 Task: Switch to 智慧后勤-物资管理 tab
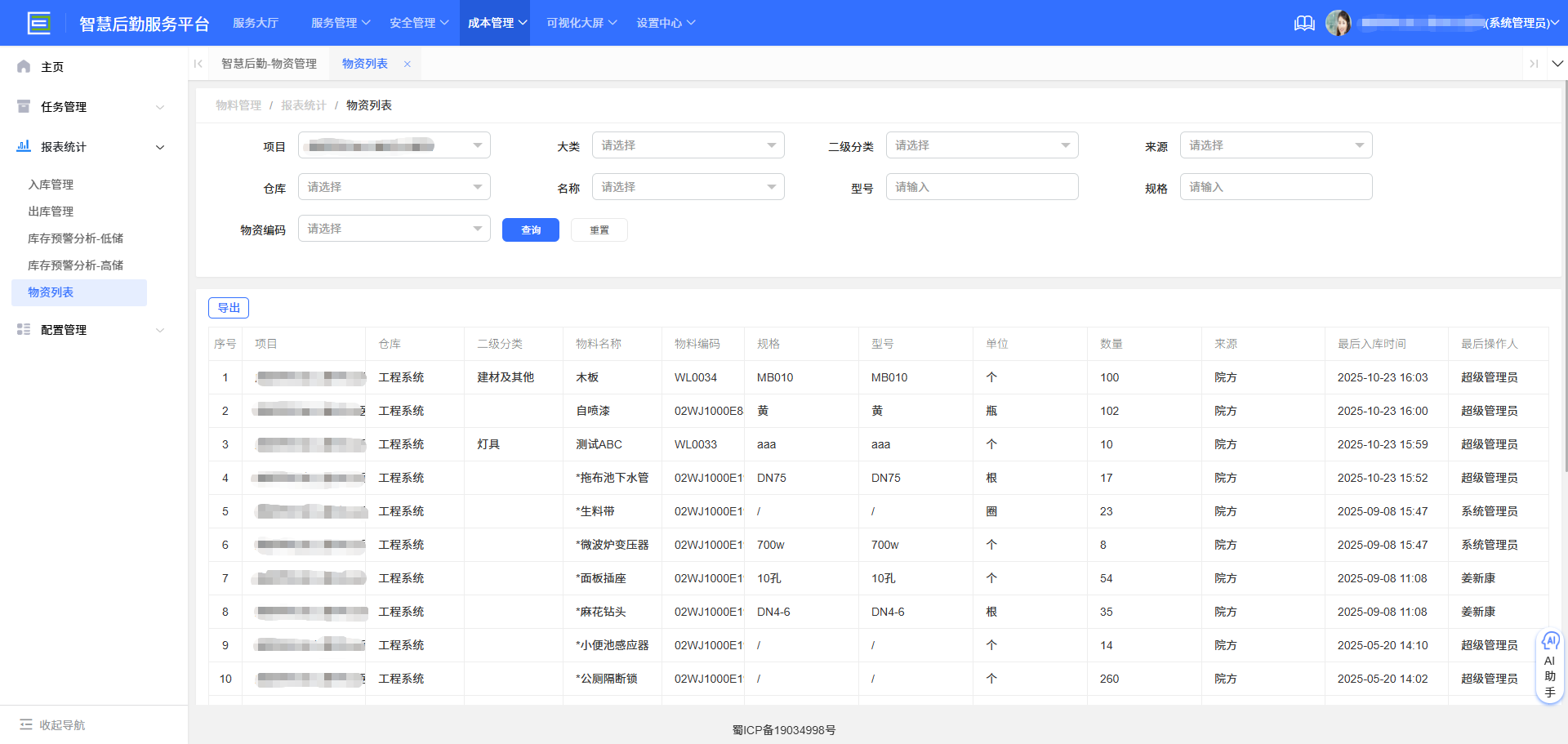tap(269, 63)
